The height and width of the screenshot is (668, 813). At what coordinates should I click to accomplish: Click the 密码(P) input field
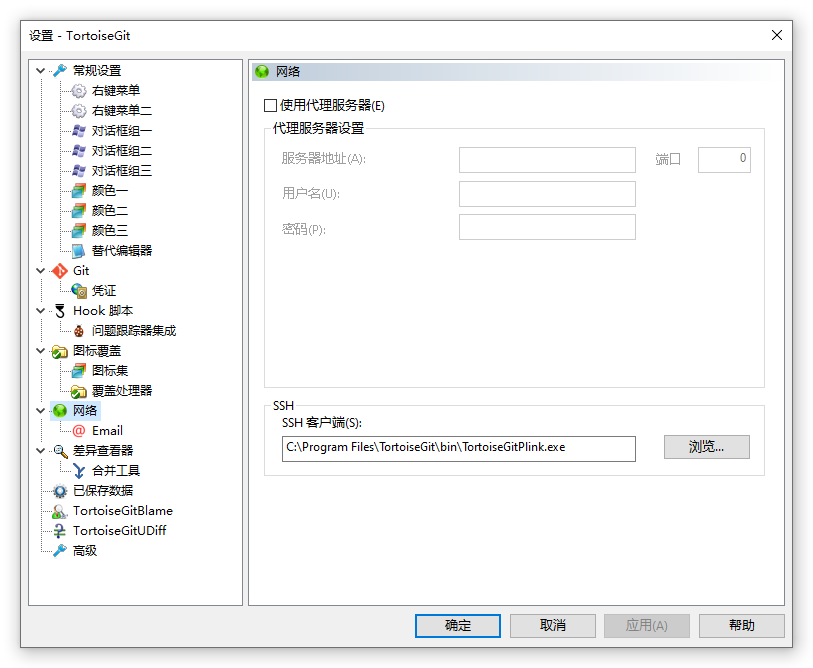[547, 227]
